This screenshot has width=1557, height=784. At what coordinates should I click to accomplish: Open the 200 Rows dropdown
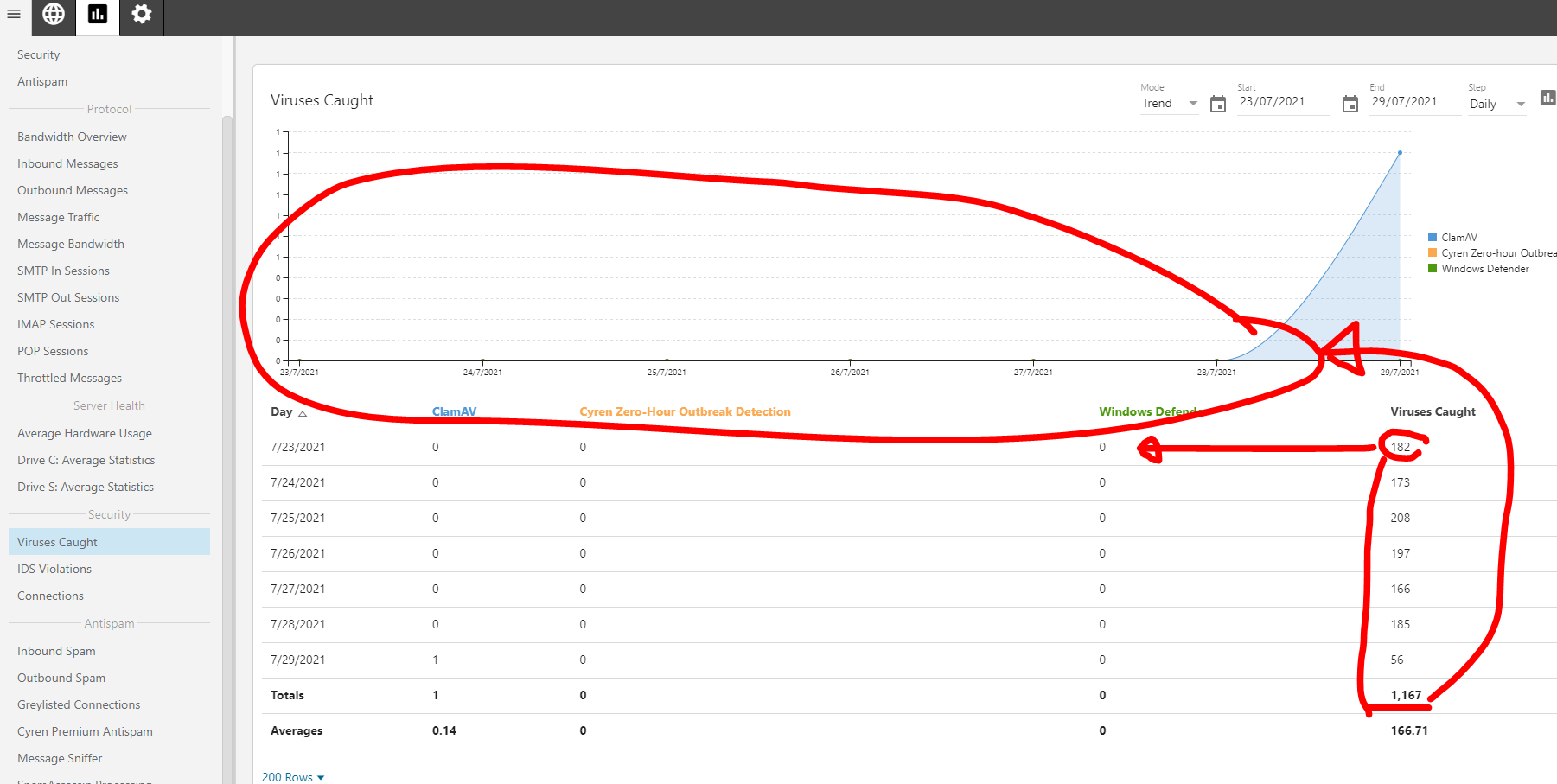click(293, 777)
